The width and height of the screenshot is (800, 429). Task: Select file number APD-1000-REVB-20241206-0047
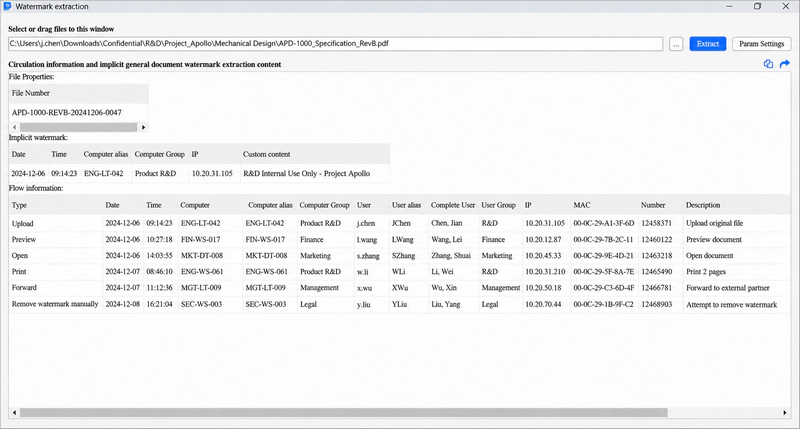click(66, 113)
